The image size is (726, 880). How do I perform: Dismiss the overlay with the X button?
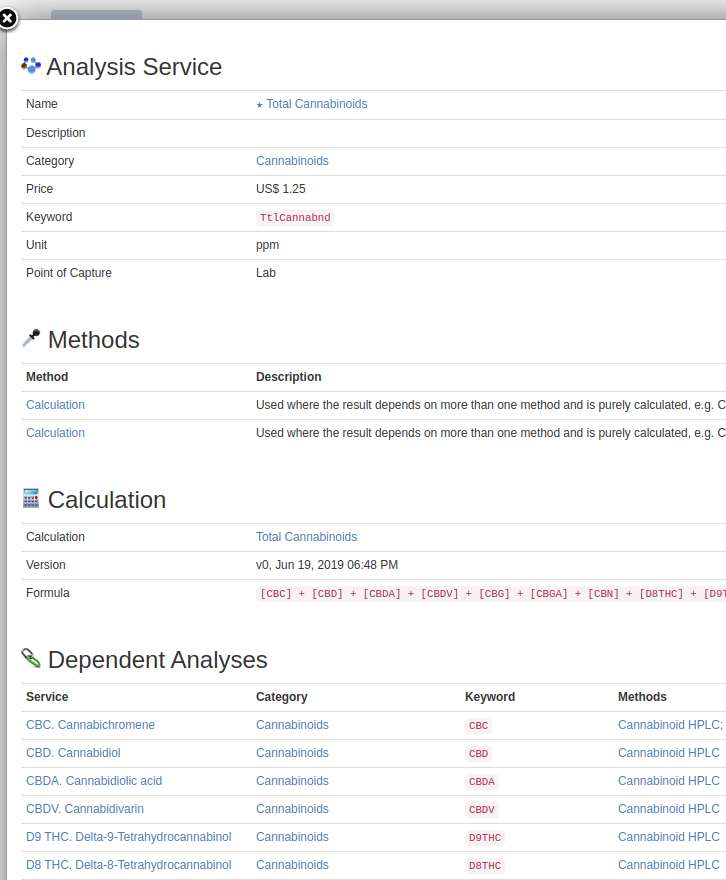[x=9, y=18]
